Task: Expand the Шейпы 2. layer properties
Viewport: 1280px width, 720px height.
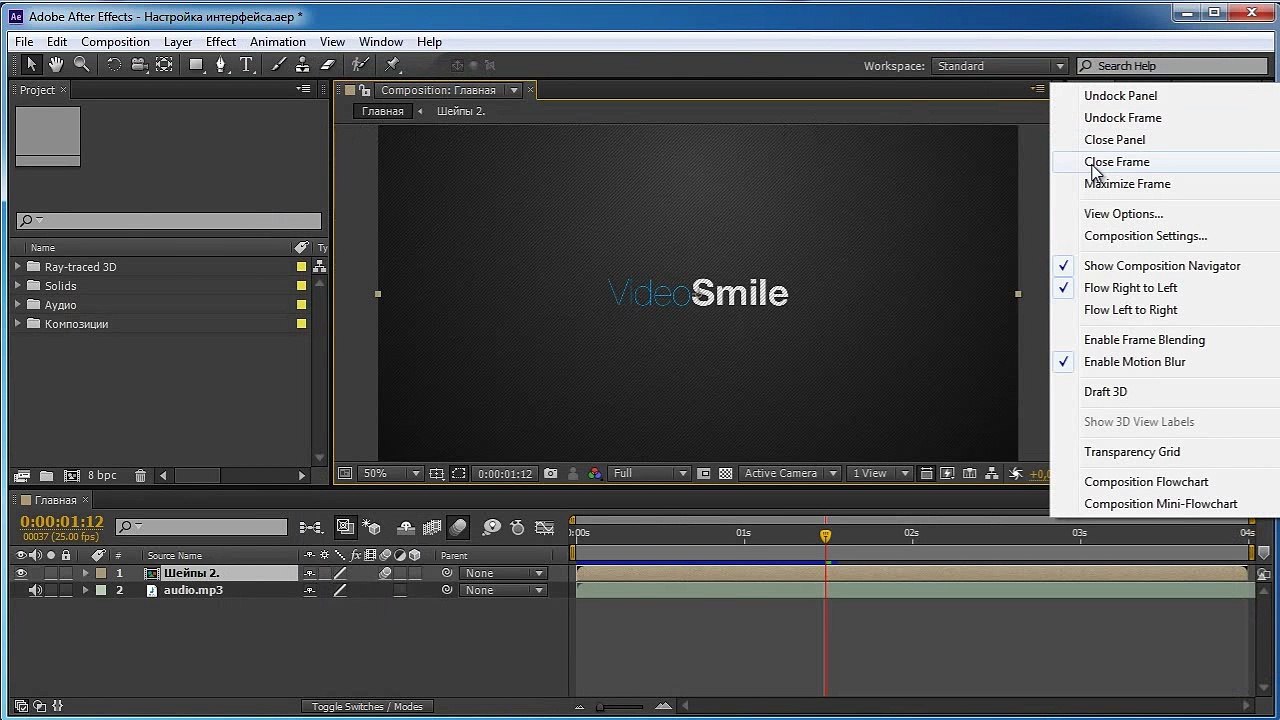Action: tap(85, 573)
